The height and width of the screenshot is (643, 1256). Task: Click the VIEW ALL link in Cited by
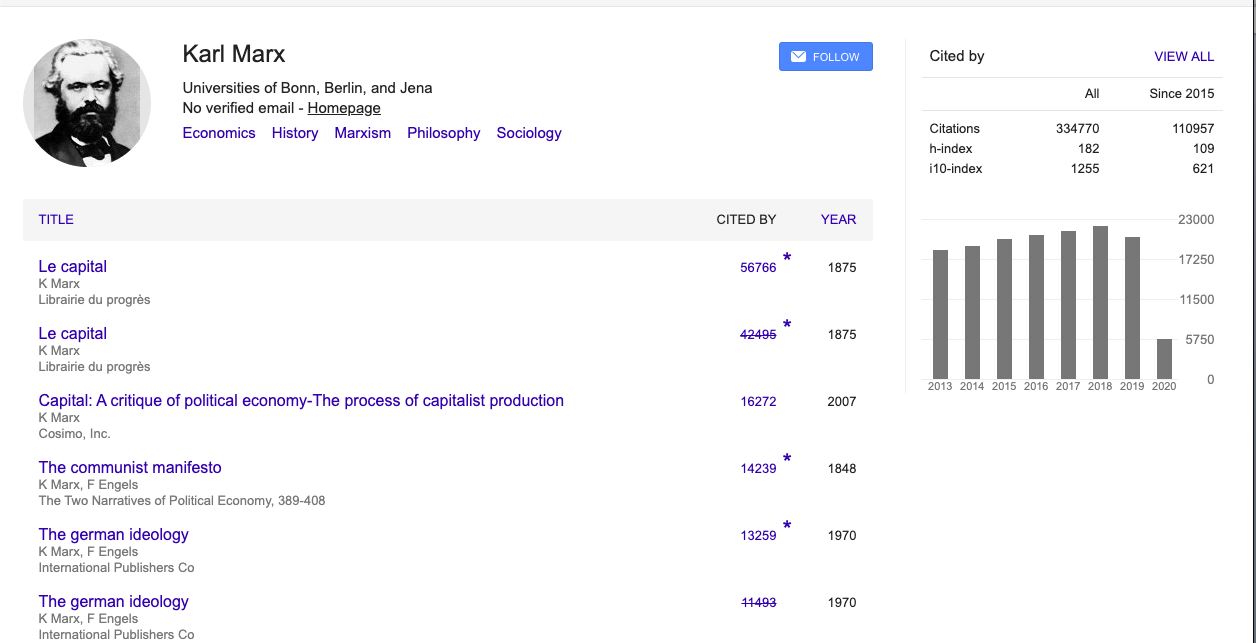point(1183,57)
